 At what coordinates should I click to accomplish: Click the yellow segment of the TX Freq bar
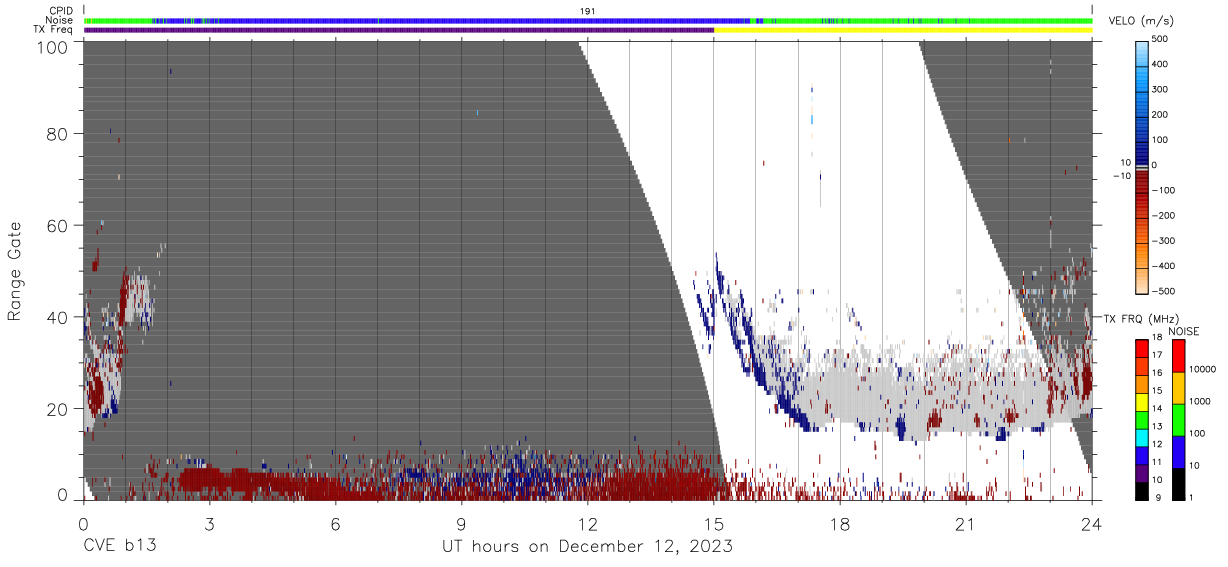(903, 30)
